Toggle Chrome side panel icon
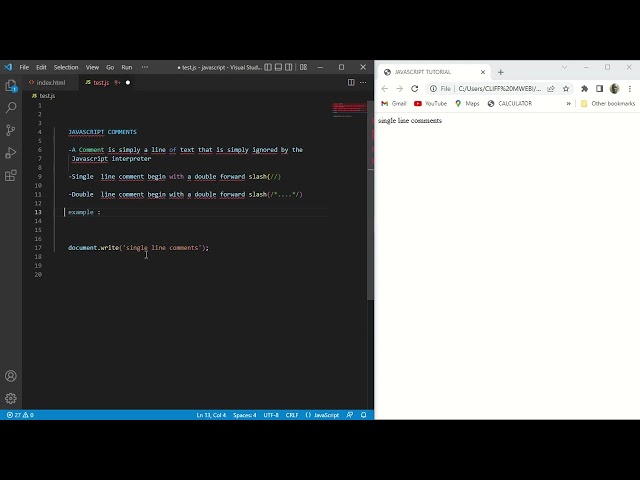The width and height of the screenshot is (640, 480). tap(600, 89)
